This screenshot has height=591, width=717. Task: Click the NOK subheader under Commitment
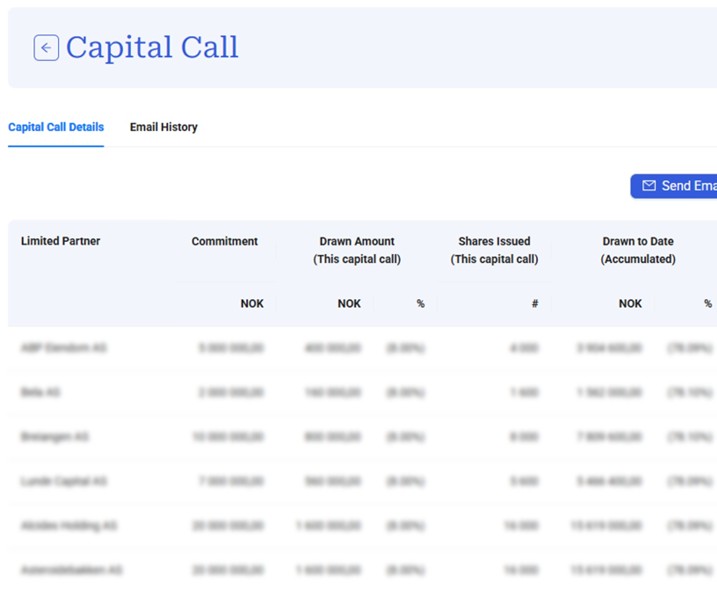252,303
